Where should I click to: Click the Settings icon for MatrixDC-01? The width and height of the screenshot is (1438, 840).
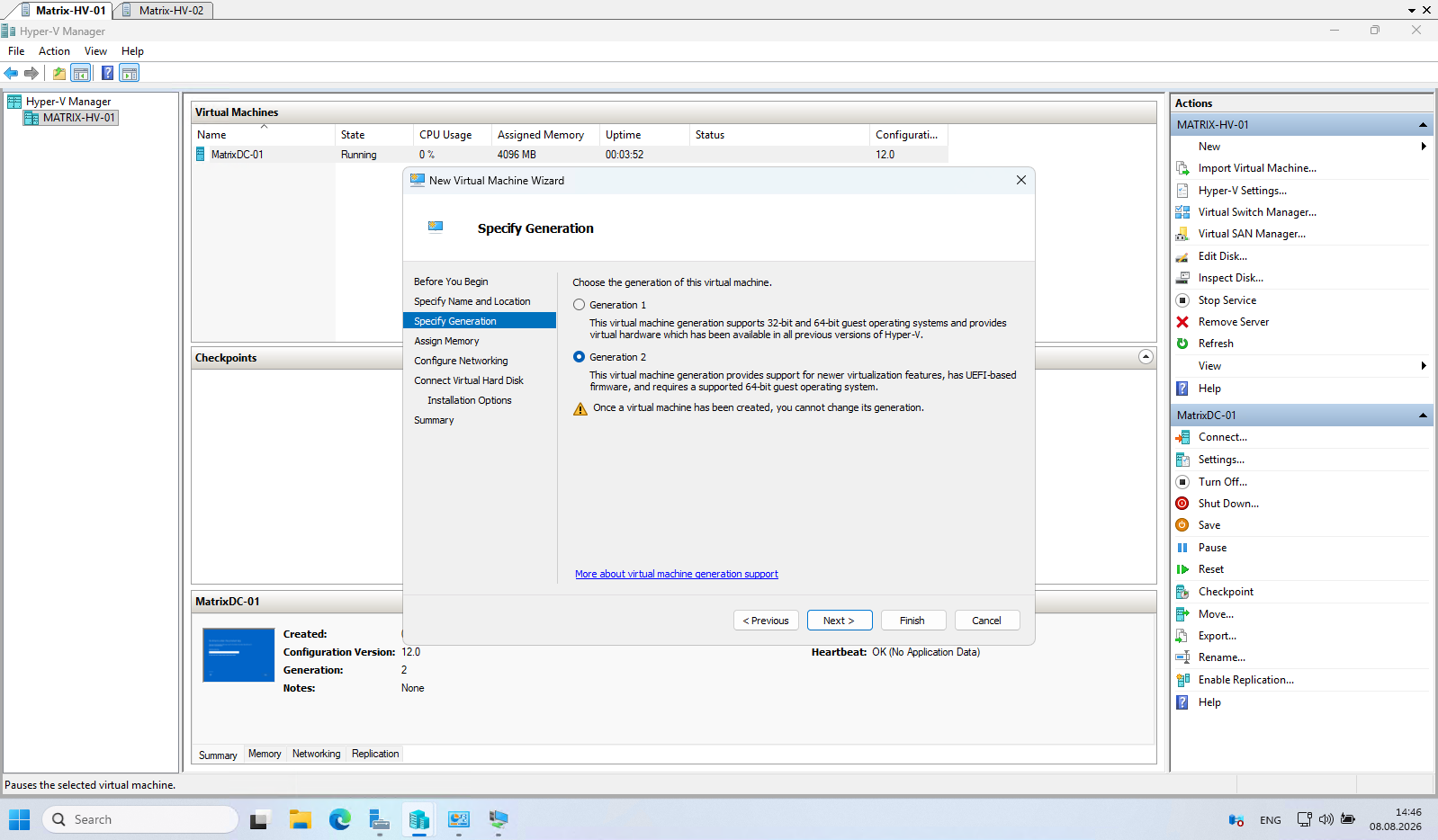(x=1182, y=460)
